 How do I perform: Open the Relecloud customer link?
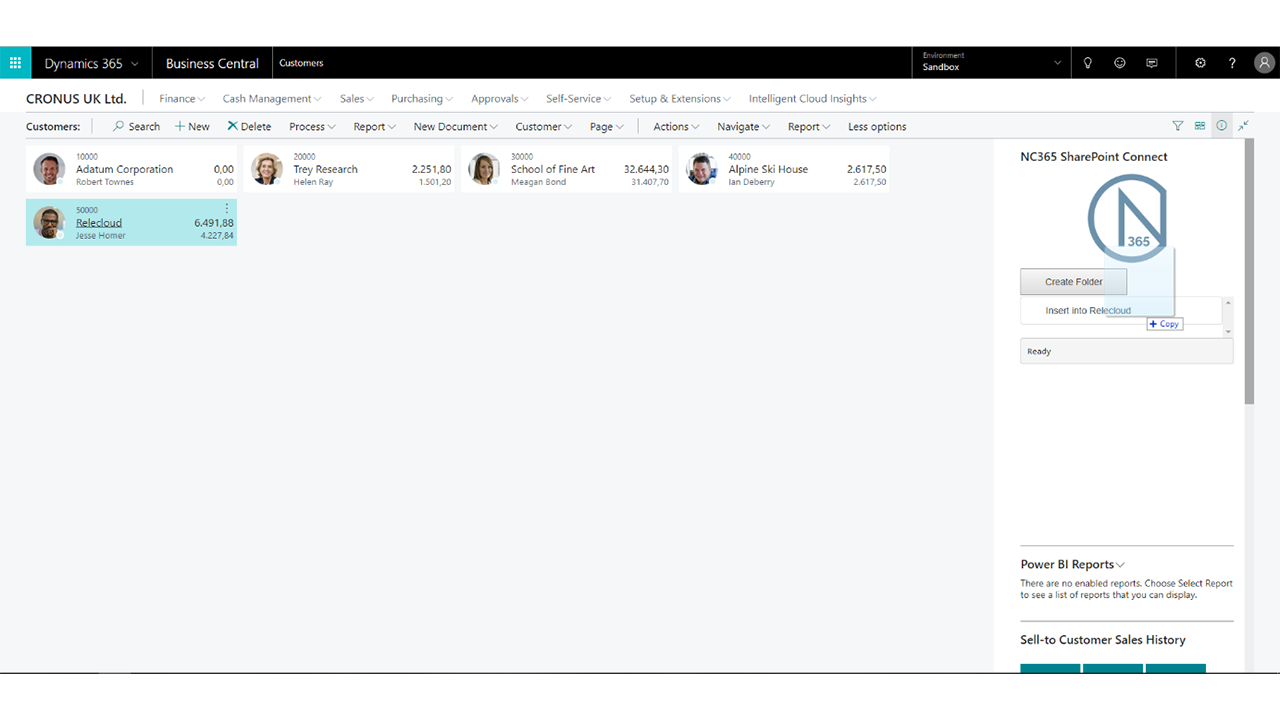coord(99,223)
